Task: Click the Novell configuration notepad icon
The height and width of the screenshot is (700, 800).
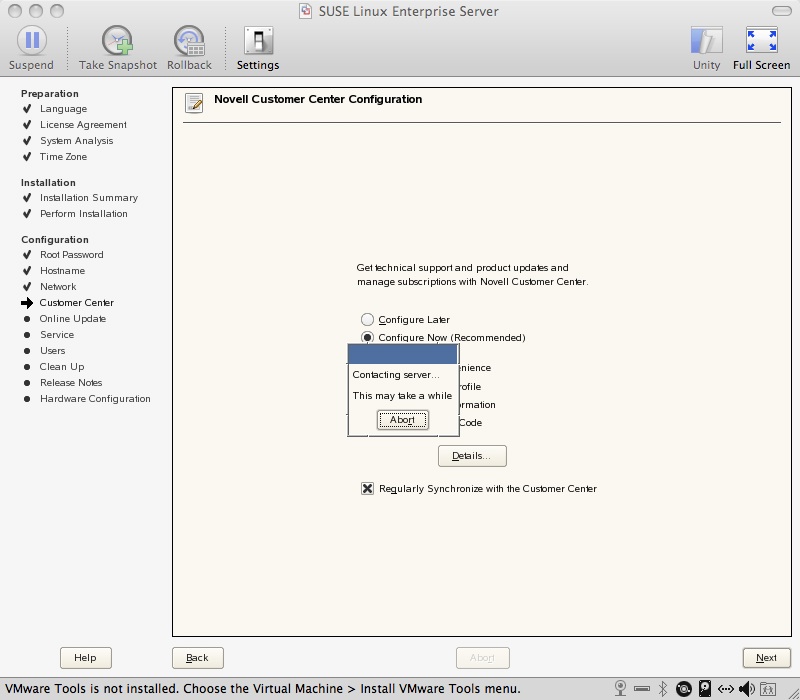Action: pos(194,103)
